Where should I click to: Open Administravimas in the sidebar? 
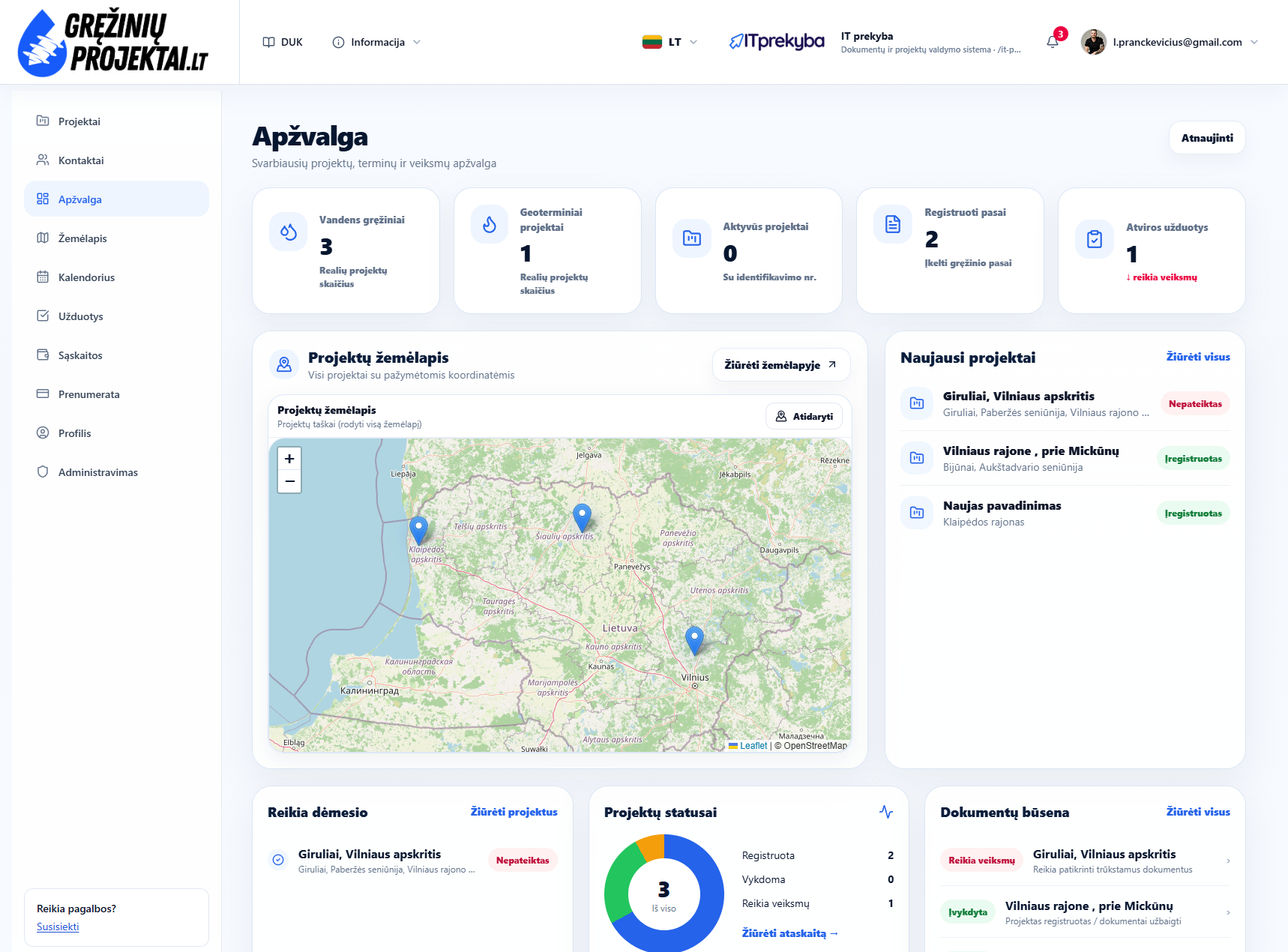(116, 472)
